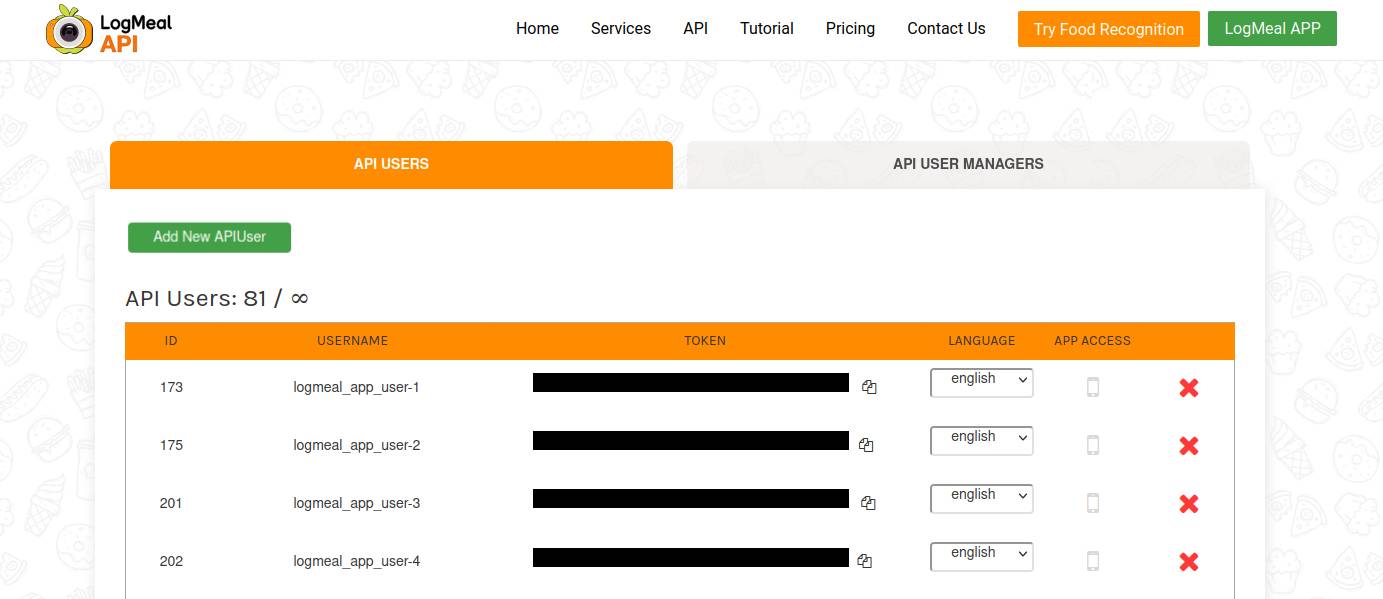Enable app access phone icon for user 175
The height and width of the screenshot is (599, 1383).
(1092, 445)
